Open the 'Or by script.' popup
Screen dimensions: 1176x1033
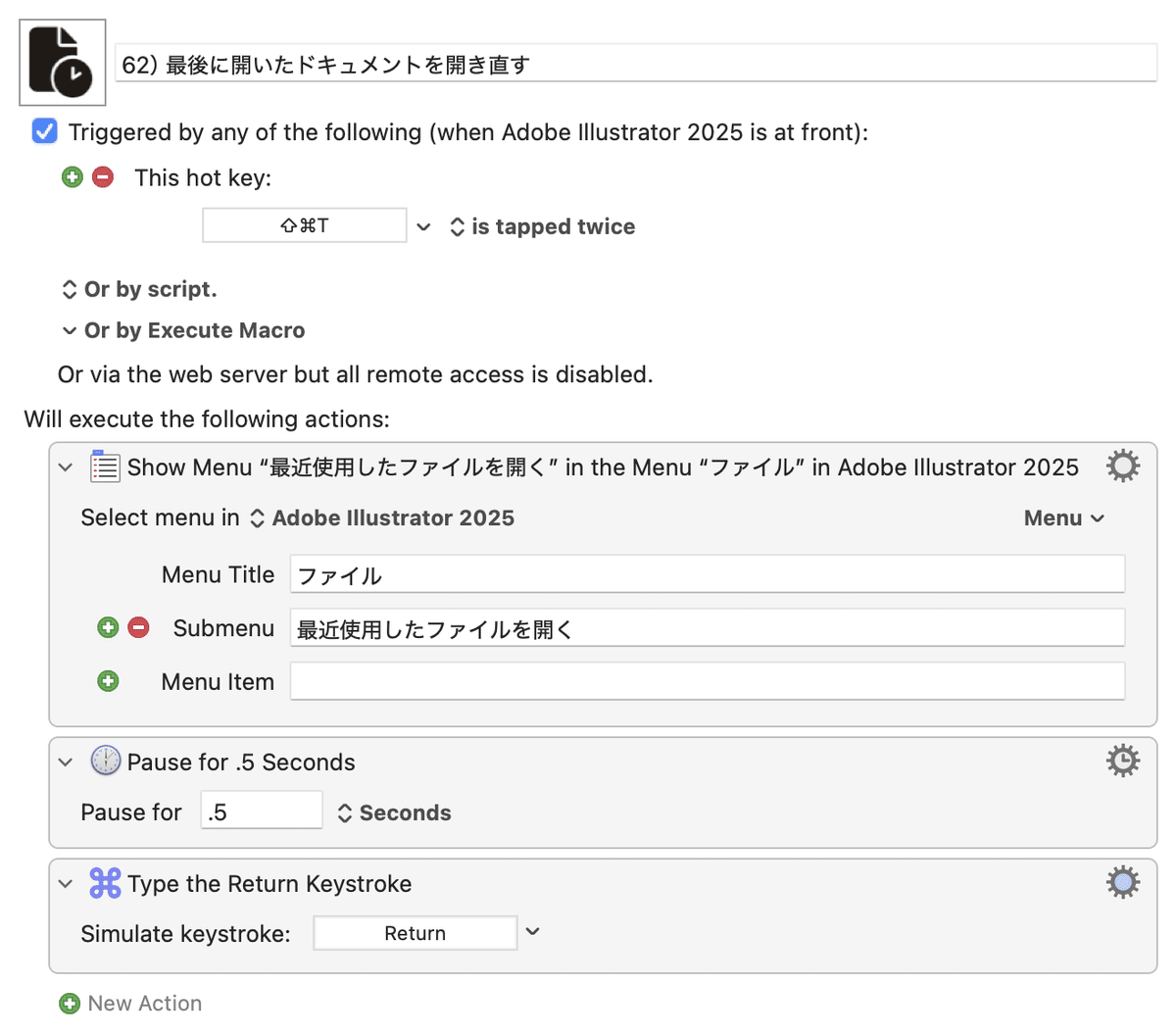point(139,289)
